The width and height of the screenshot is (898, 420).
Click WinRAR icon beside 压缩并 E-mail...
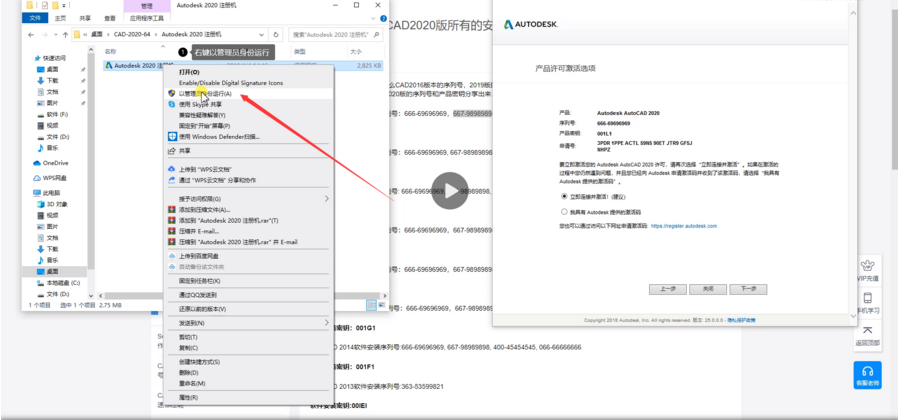coord(171,231)
